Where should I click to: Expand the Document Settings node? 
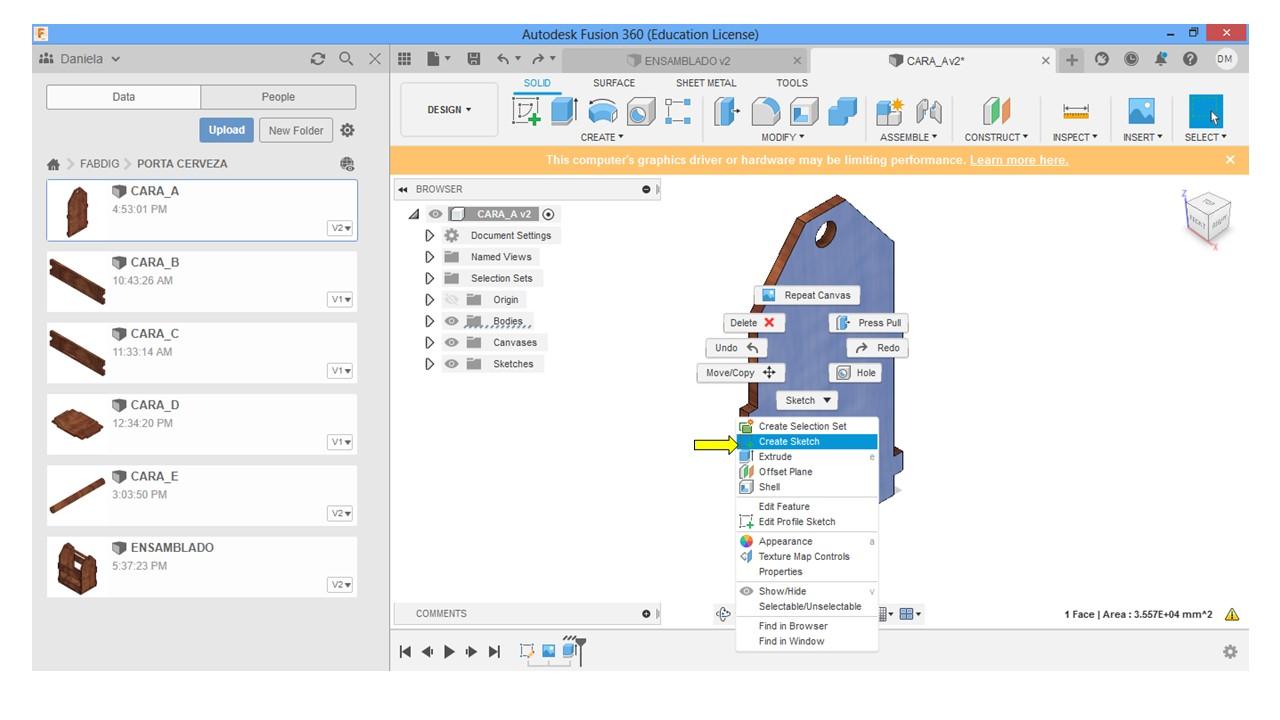(x=430, y=236)
